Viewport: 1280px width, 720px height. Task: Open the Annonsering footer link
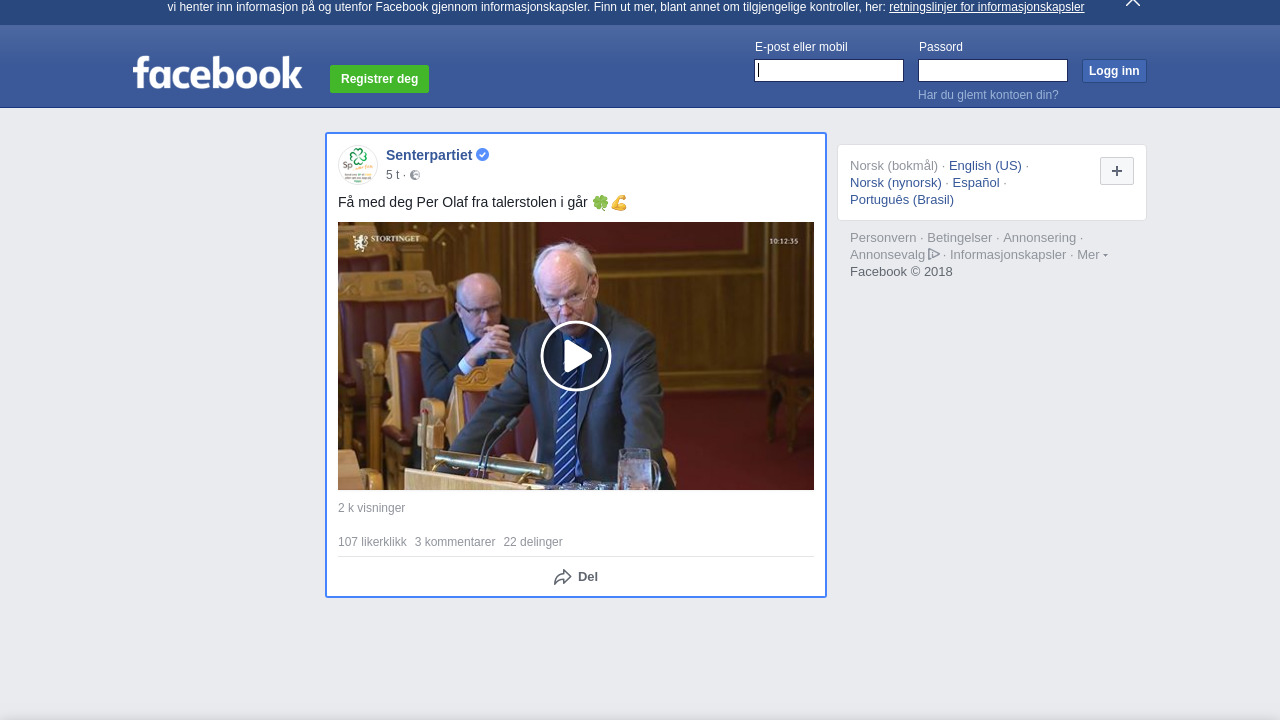click(x=1040, y=238)
